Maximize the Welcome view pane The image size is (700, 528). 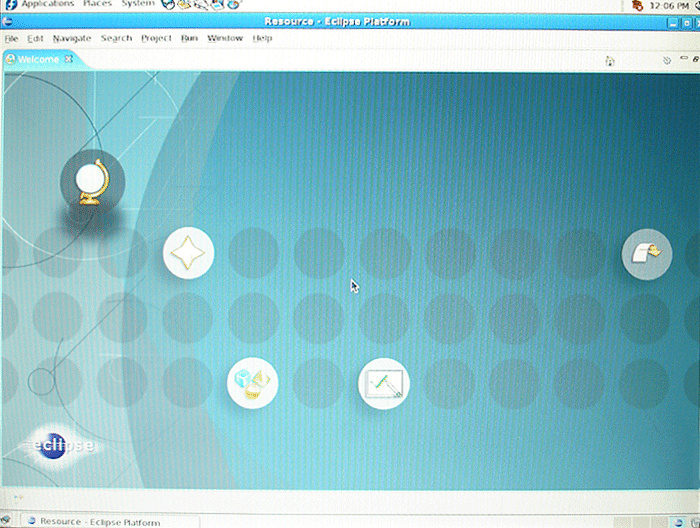696,58
